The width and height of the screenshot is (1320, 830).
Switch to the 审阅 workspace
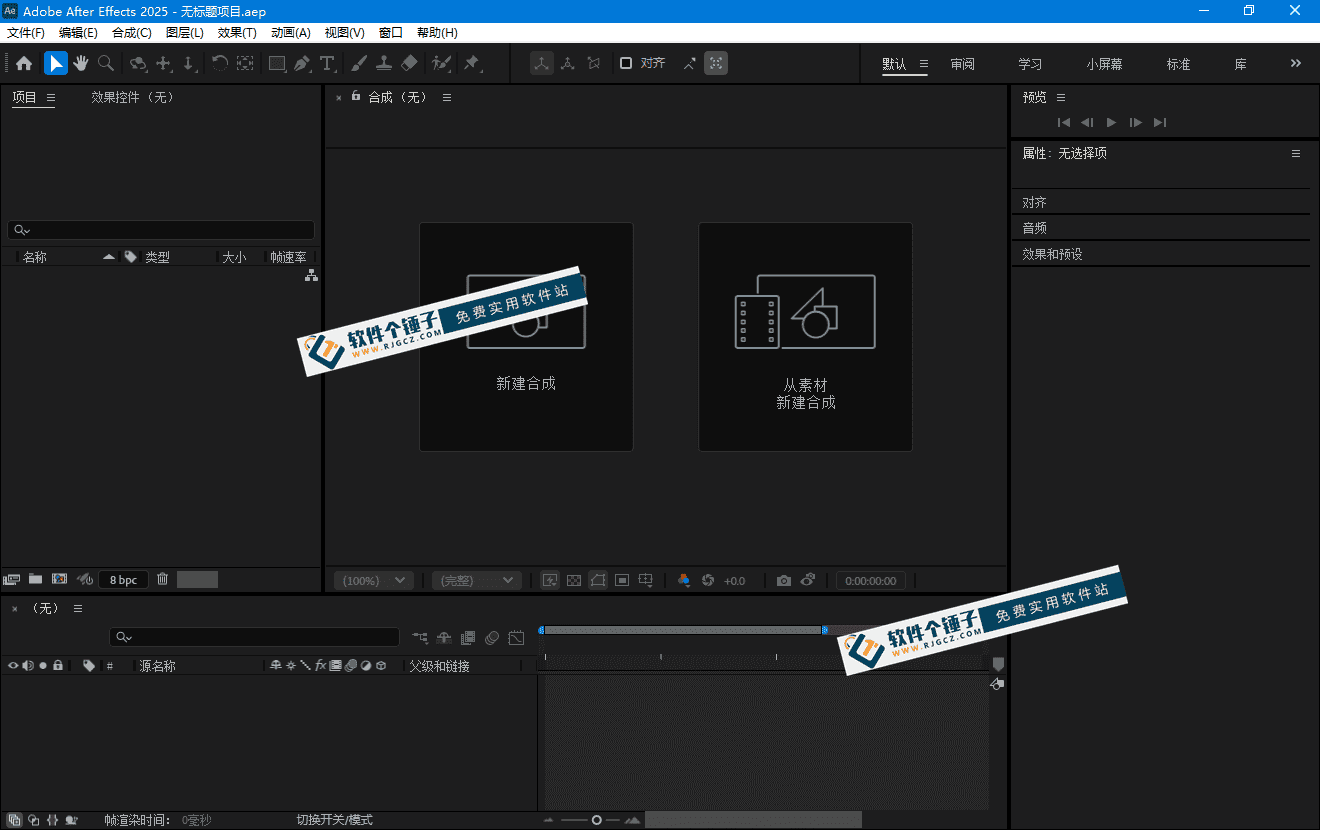[x=961, y=63]
